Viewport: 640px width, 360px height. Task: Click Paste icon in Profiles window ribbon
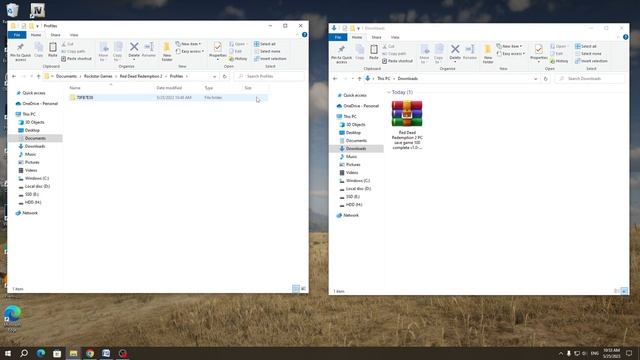pos(53,50)
